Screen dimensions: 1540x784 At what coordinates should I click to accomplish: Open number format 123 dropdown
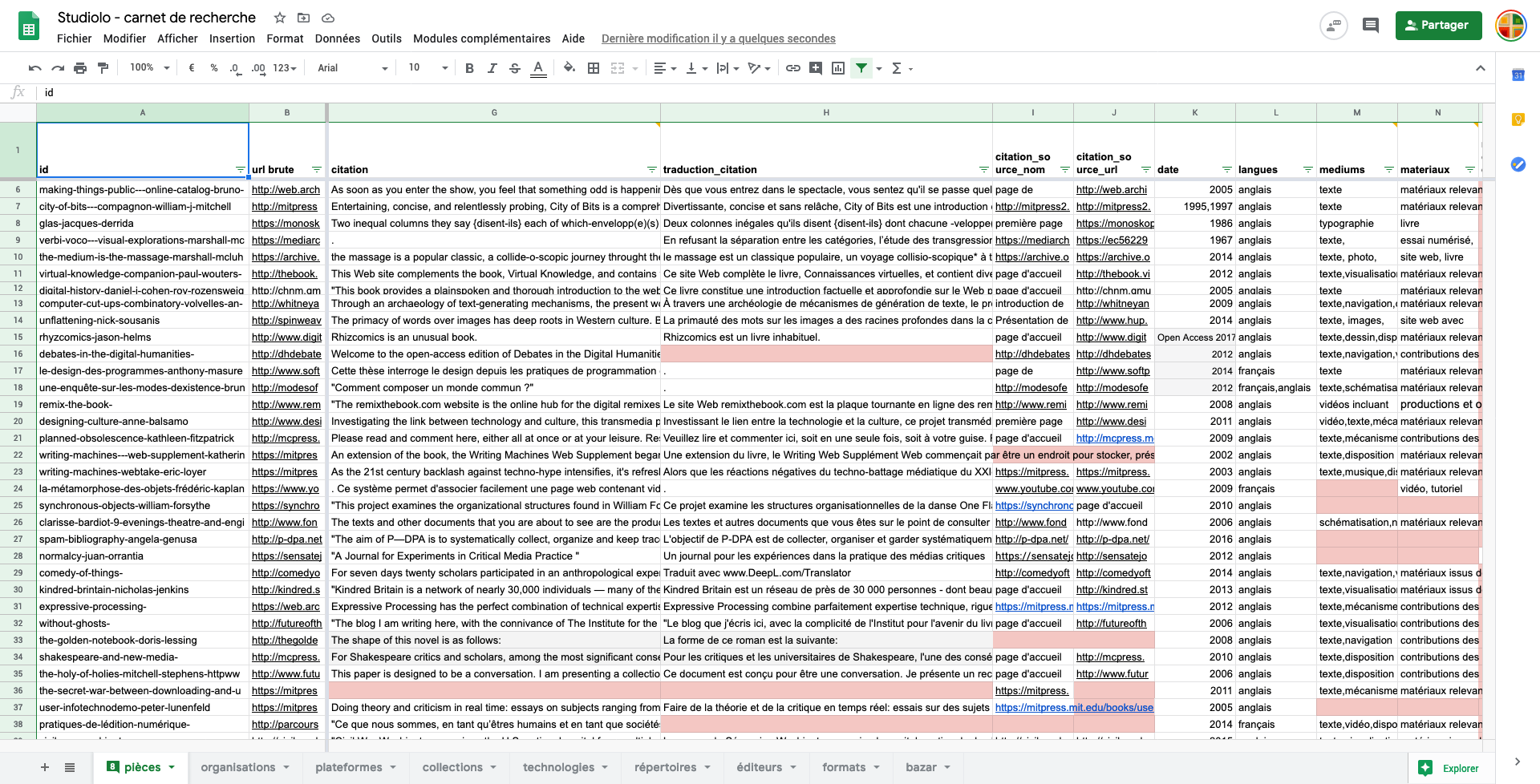click(x=285, y=68)
